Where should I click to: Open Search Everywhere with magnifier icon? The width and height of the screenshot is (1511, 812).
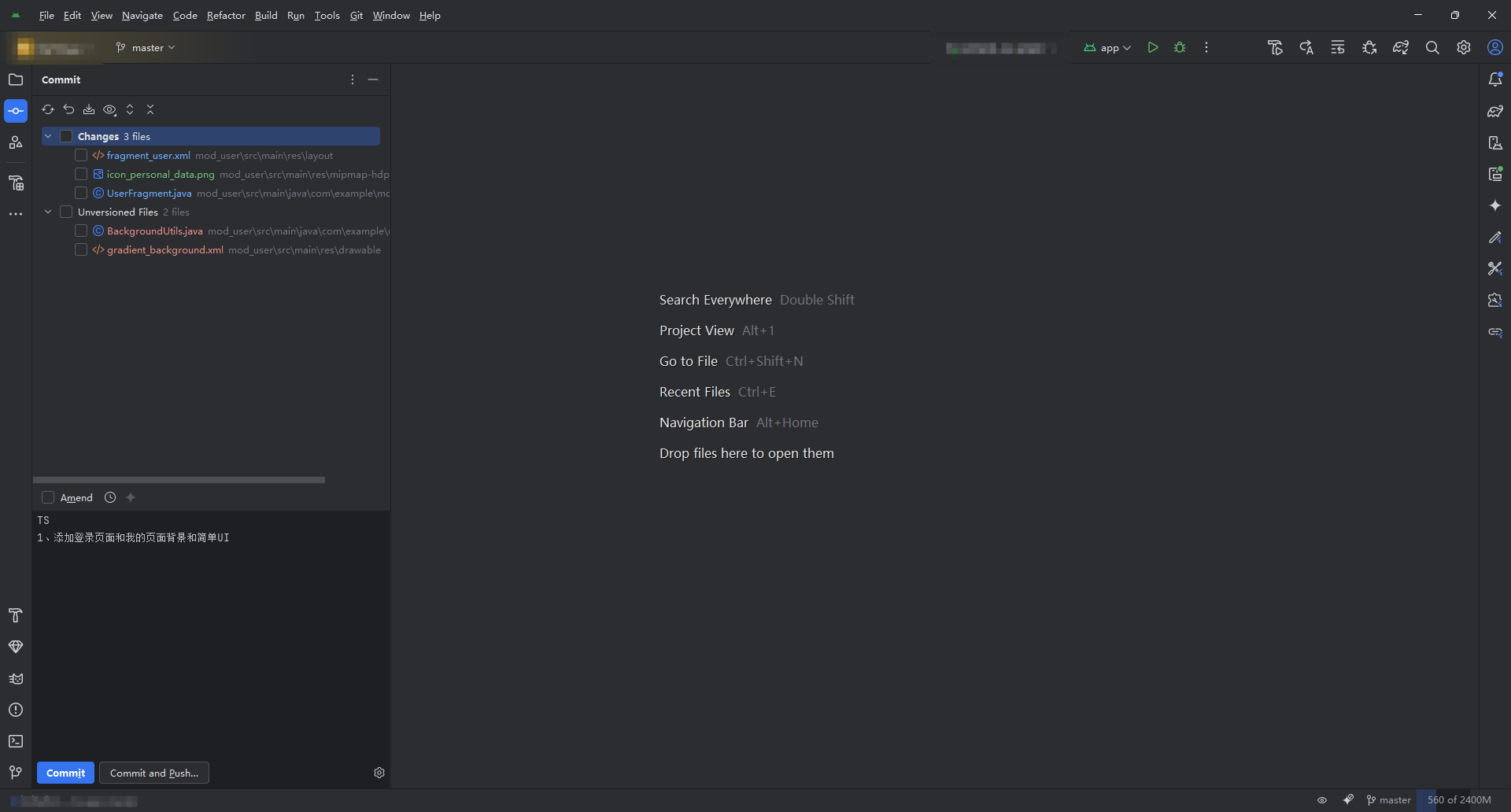1432,47
